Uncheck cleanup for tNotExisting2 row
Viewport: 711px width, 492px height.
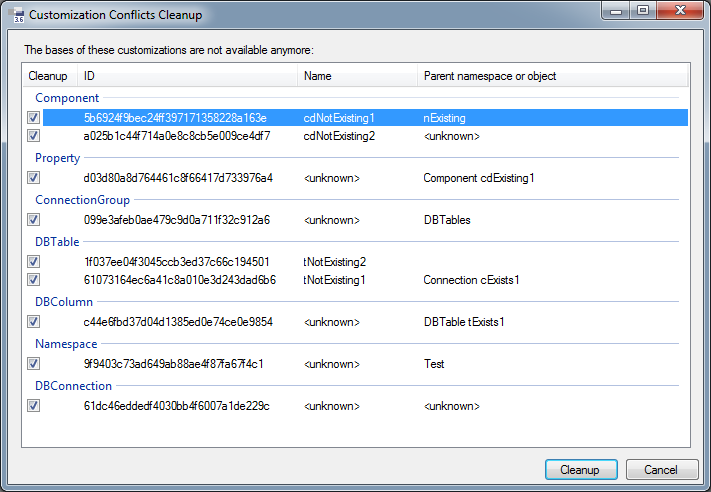[34, 262]
